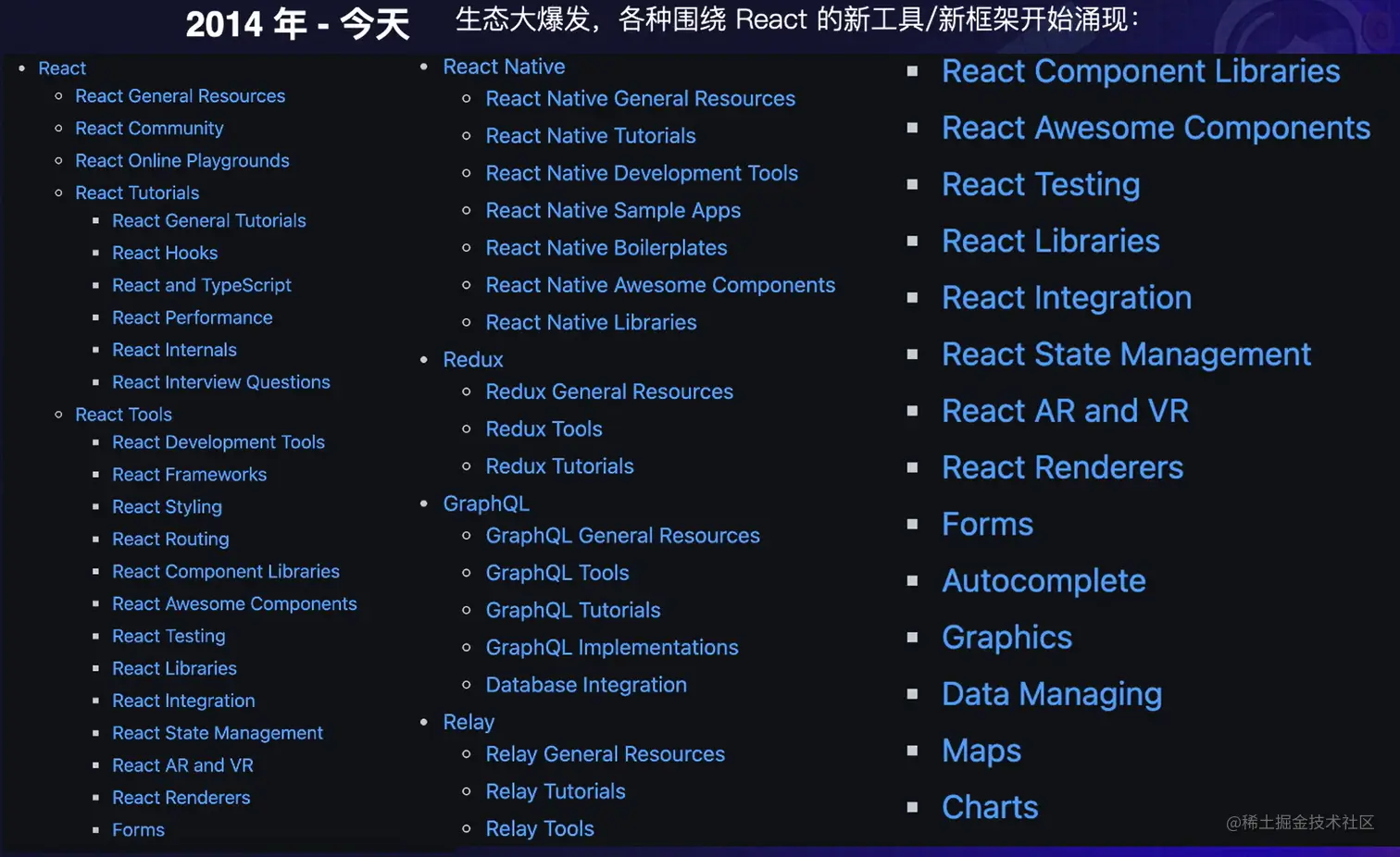Open 'React Development Tools'
Viewport: 1400px width, 857px height.
218,442
